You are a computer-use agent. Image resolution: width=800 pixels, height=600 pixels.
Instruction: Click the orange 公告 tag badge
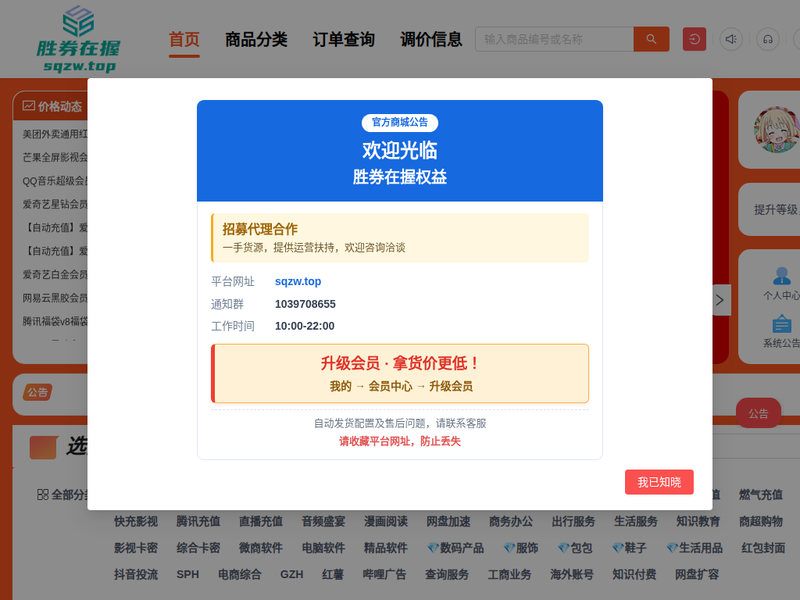pyautogui.click(x=37, y=392)
